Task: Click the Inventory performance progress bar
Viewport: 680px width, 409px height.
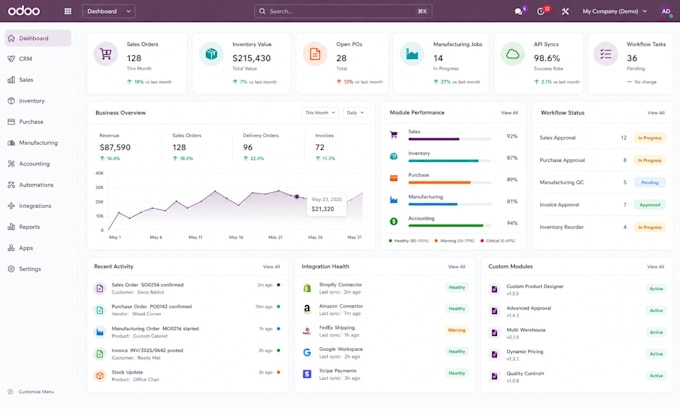Action: click(x=449, y=161)
